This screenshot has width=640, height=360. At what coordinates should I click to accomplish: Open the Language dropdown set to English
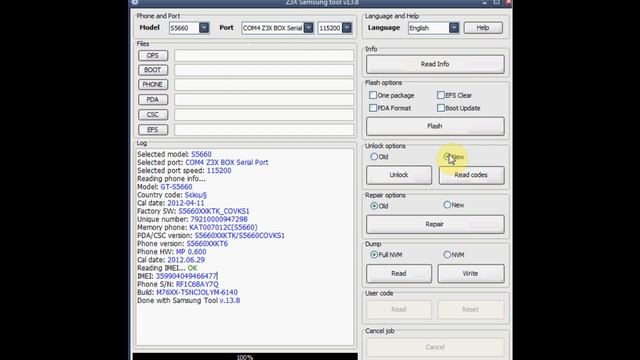454,28
